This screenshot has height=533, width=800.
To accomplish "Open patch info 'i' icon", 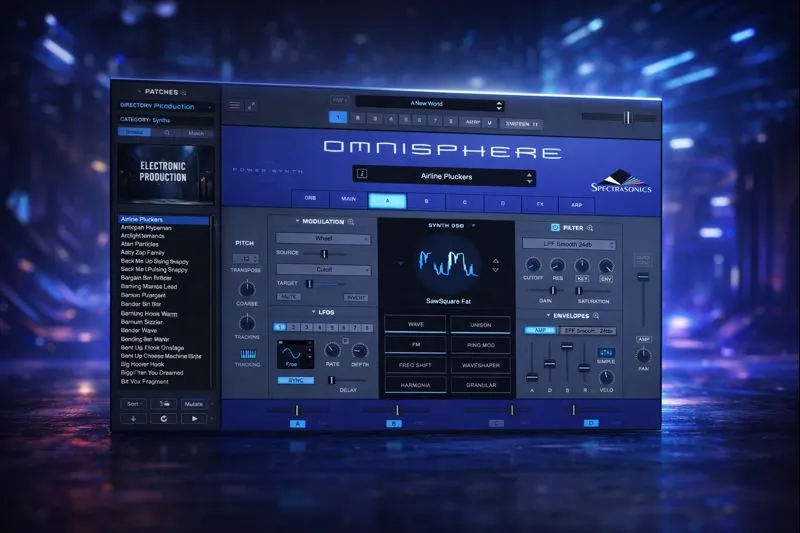I will tap(362, 173).
